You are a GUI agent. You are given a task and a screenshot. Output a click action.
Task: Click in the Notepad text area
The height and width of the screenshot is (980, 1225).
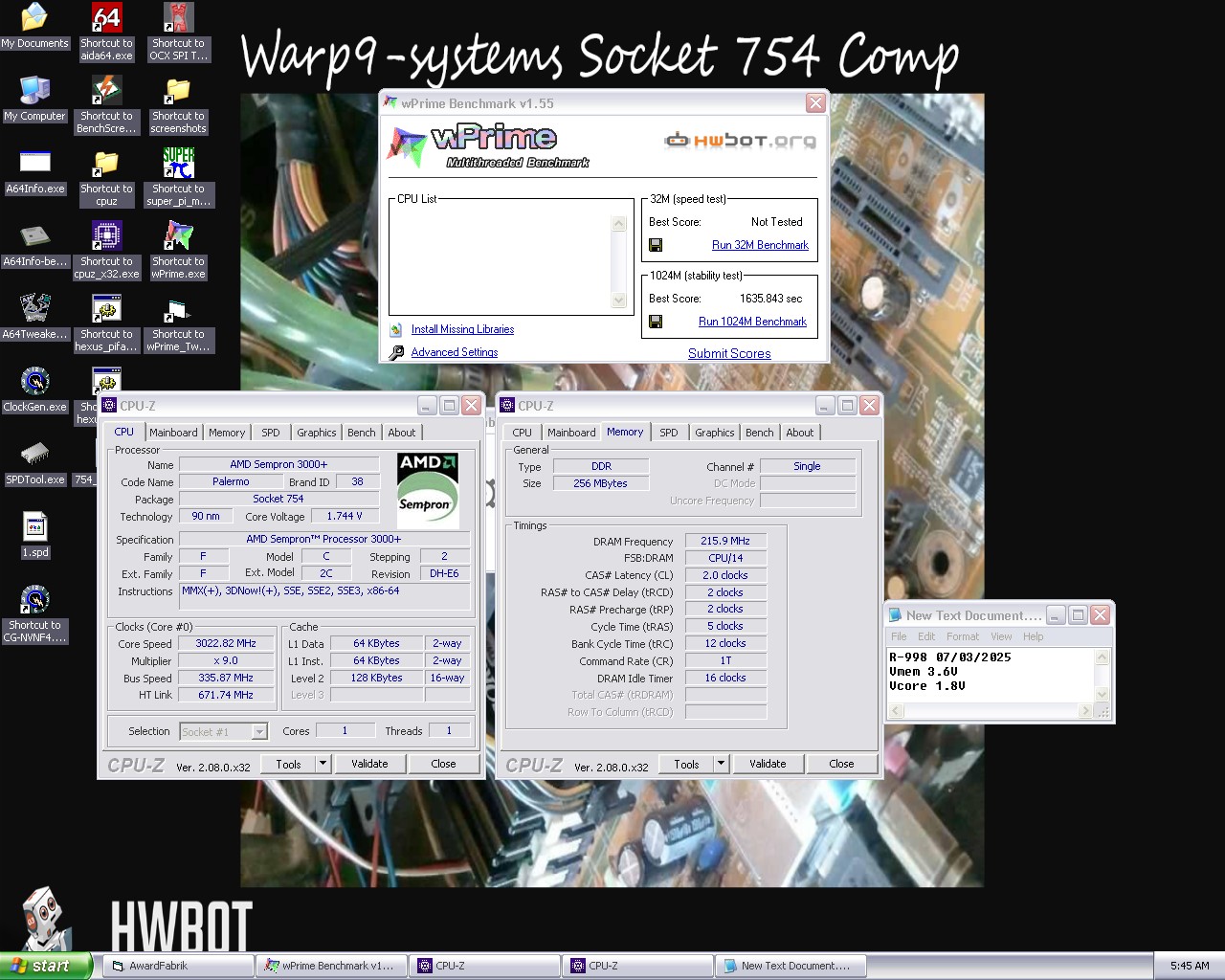point(991,676)
